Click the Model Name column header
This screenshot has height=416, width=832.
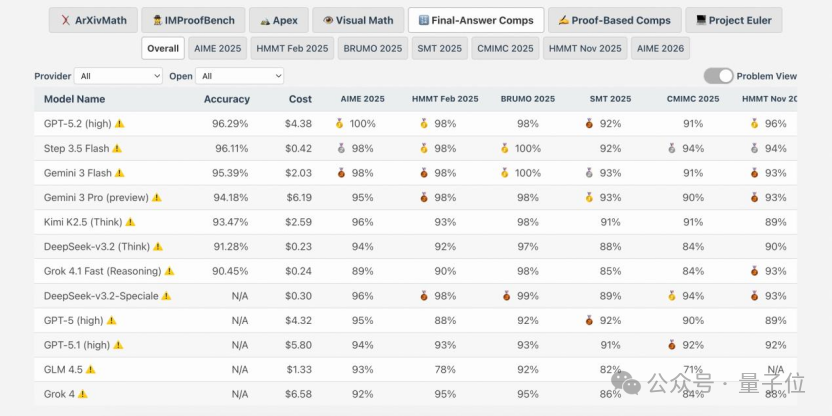(x=74, y=99)
